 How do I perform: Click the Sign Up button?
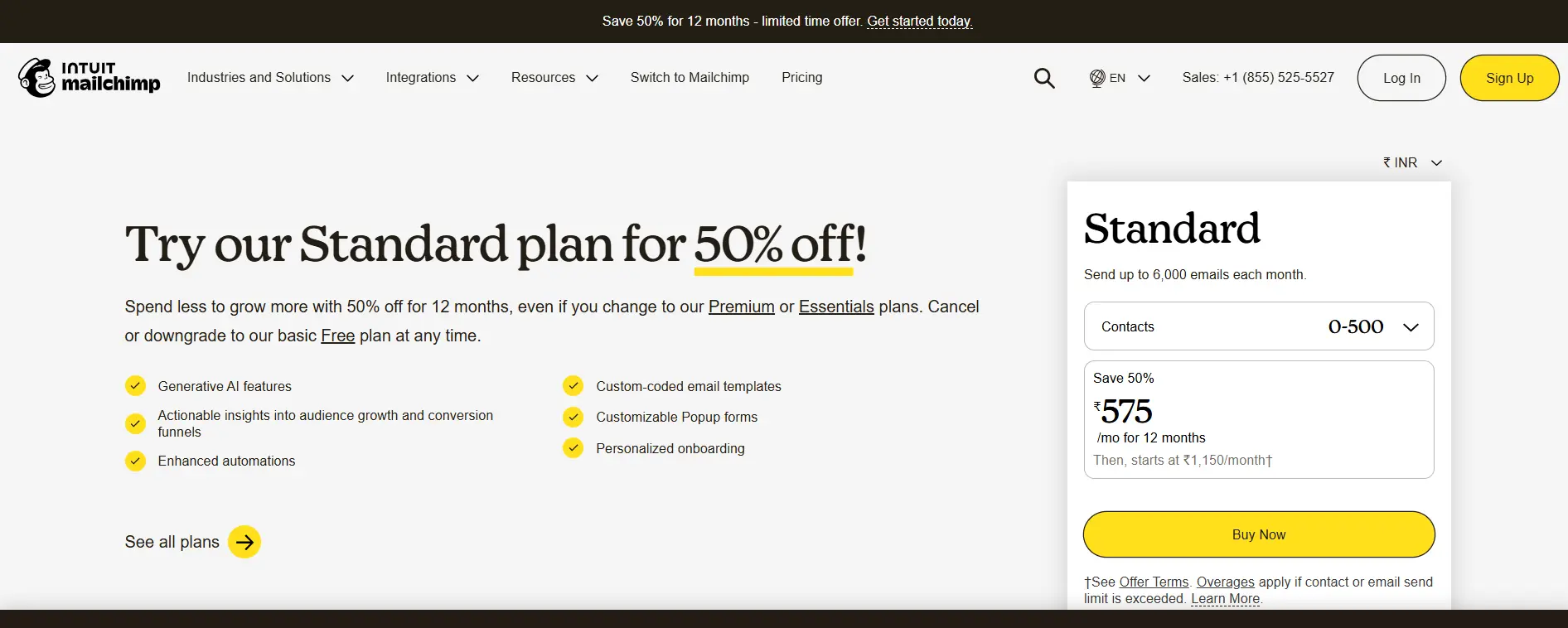[x=1509, y=78]
